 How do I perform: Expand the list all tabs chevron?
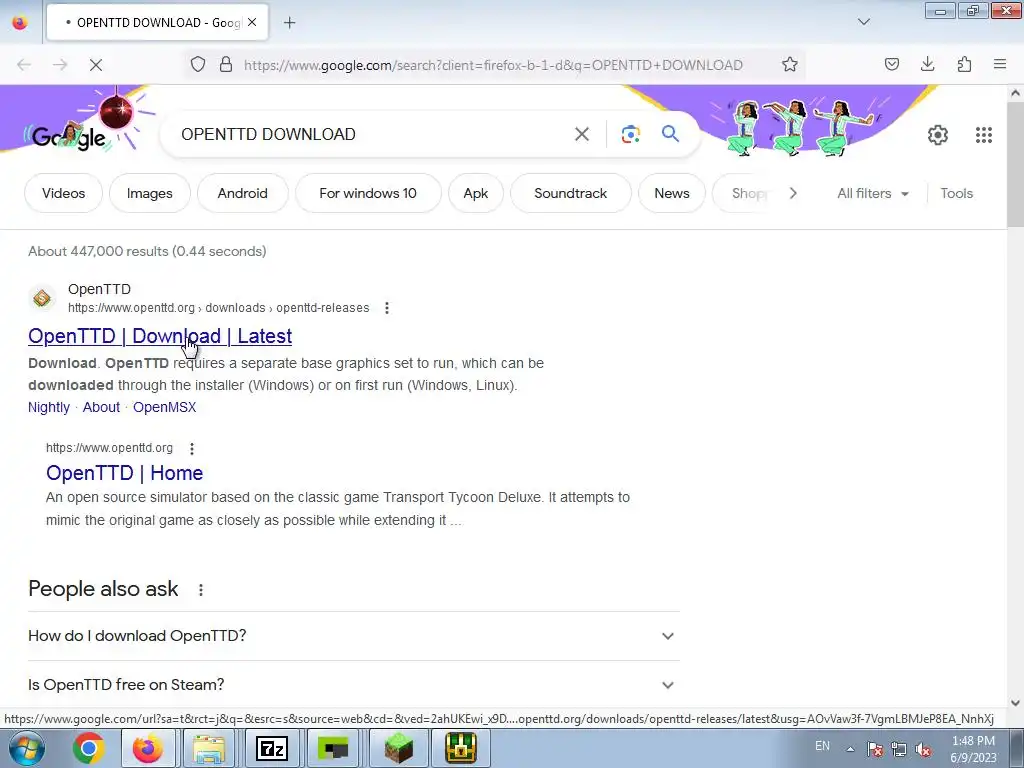[x=863, y=22]
